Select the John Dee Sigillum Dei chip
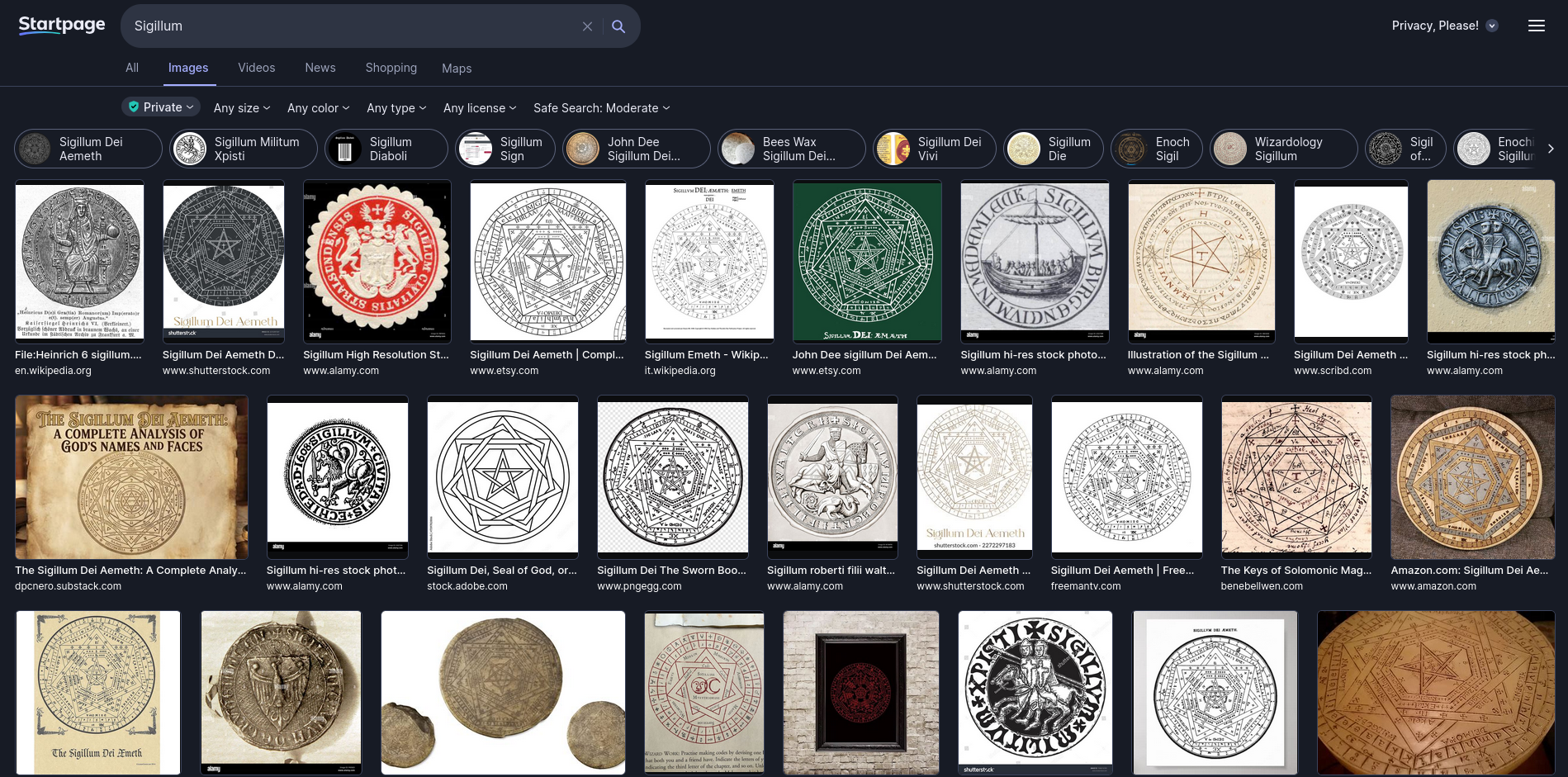1568x777 pixels. (x=637, y=149)
